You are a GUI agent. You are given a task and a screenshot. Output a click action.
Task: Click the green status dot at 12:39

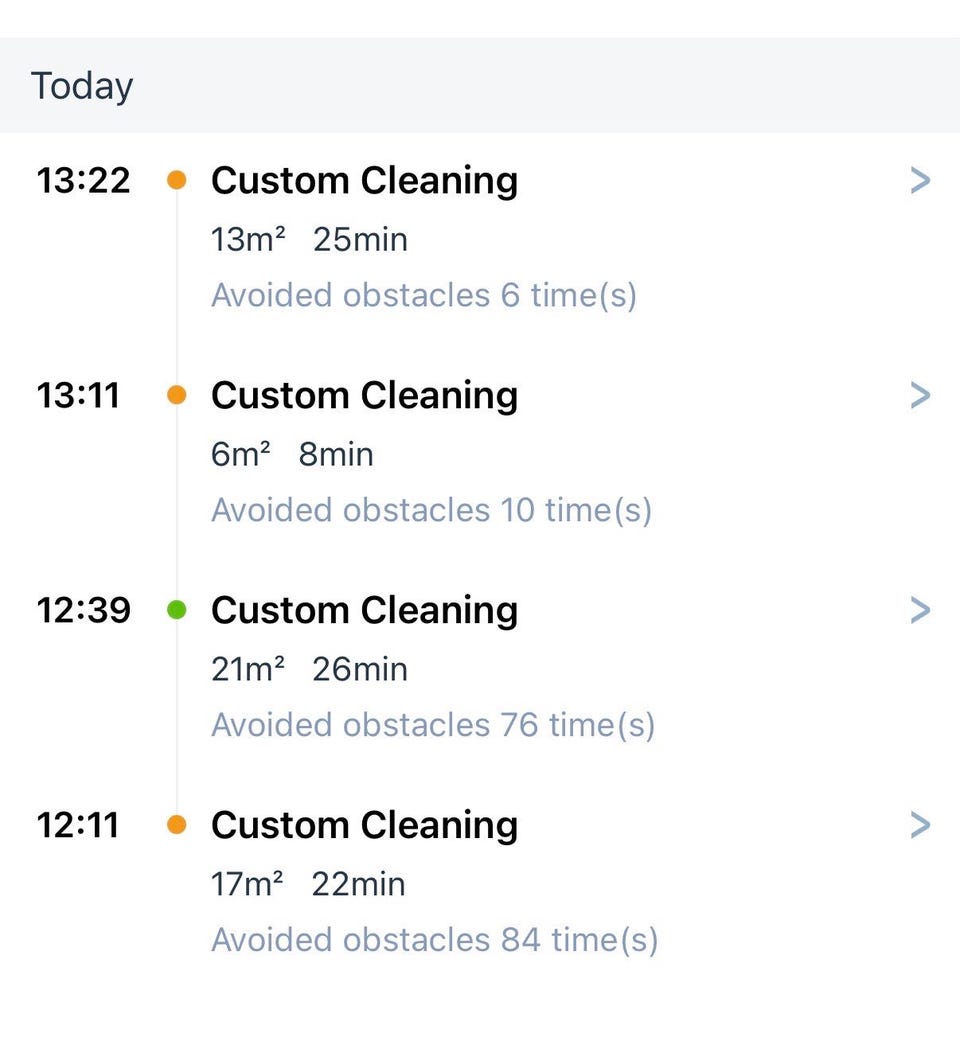(177, 610)
